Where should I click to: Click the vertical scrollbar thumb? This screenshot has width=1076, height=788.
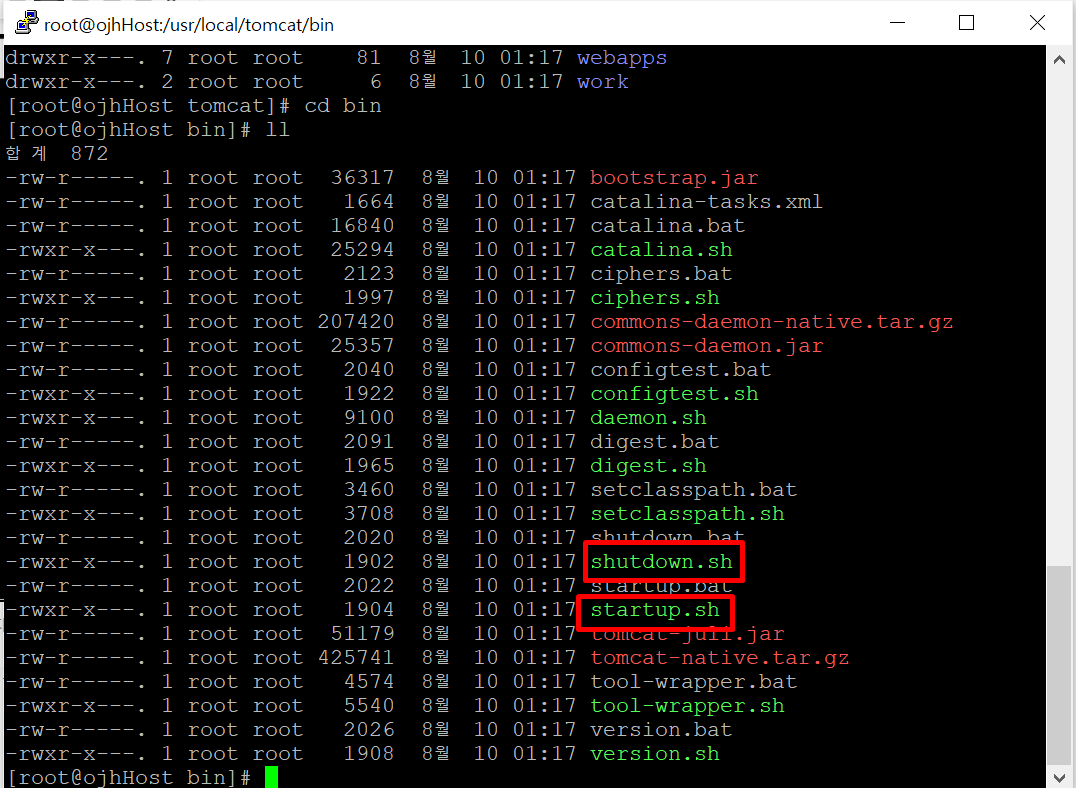(x=1059, y=666)
